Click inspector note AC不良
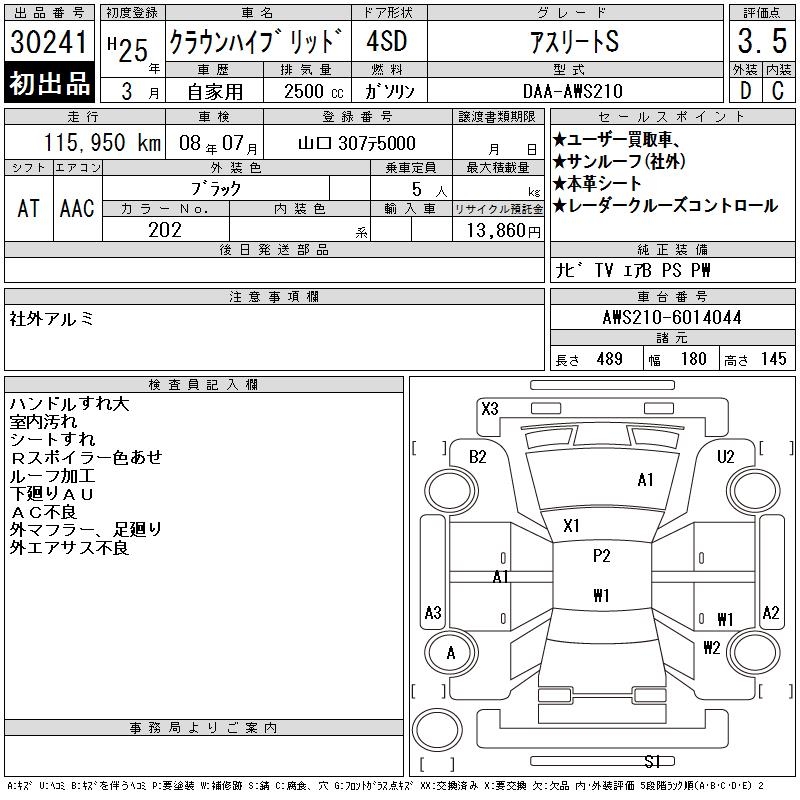 pyautogui.click(x=43, y=512)
